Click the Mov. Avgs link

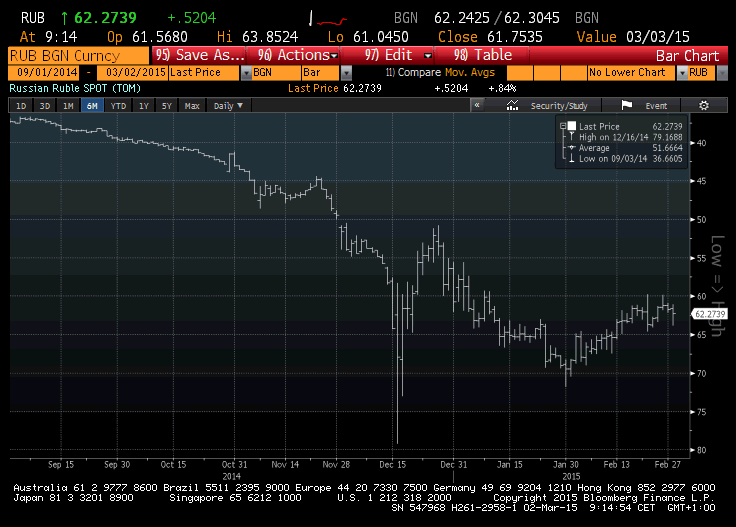click(469, 73)
